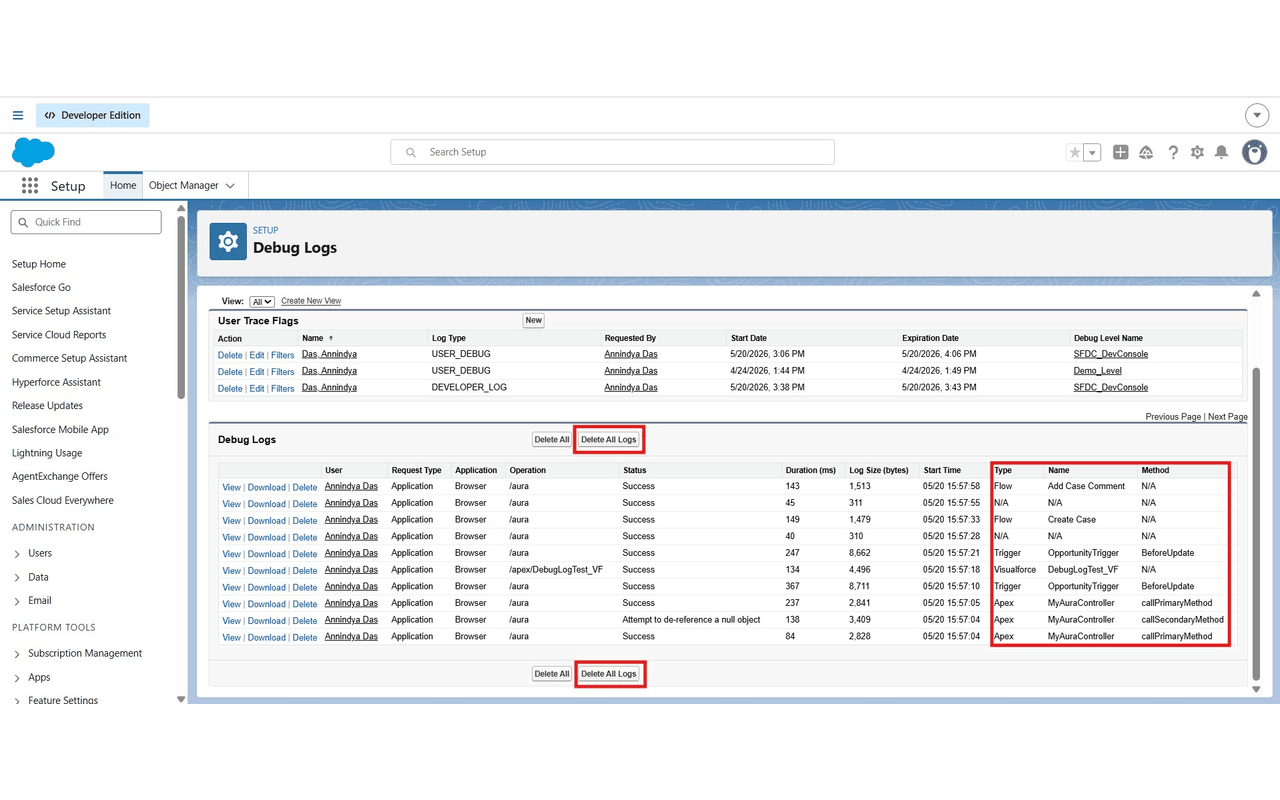Download the 15:57:21 OpportunityTrigger log
This screenshot has width=1280, height=800.
(x=267, y=554)
